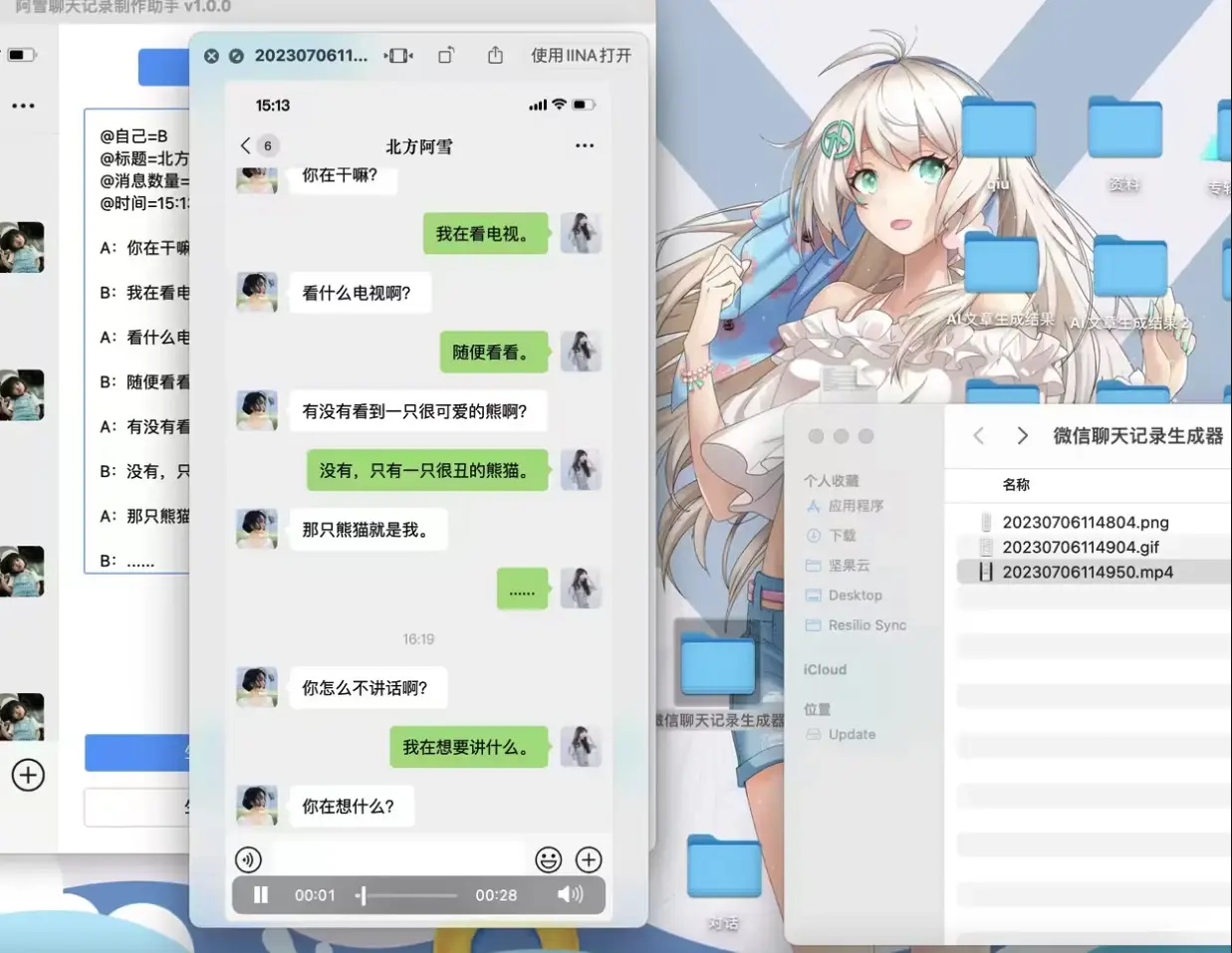The height and width of the screenshot is (953, 1232).
Task: Click the voice input icon in chat bar
Action: pyautogui.click(x=248, y=859)
